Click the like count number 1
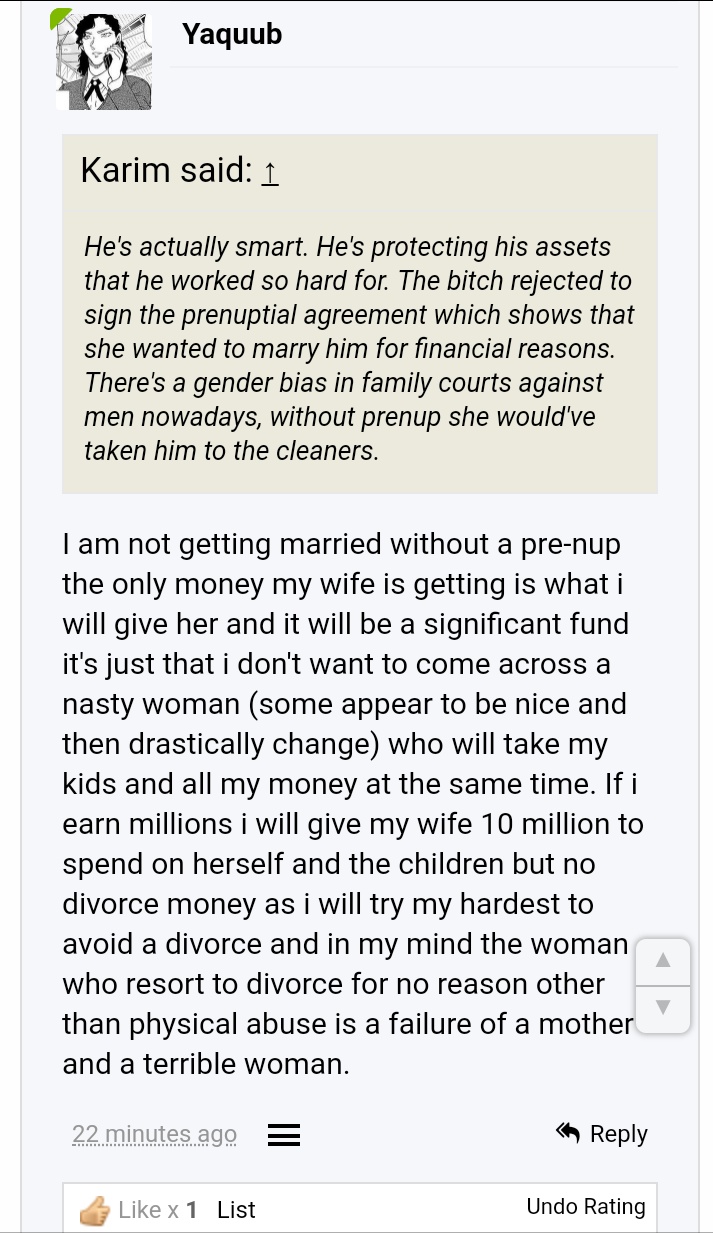The width and height of the screenshot is (713, 1233). (x=191, y=1210)
